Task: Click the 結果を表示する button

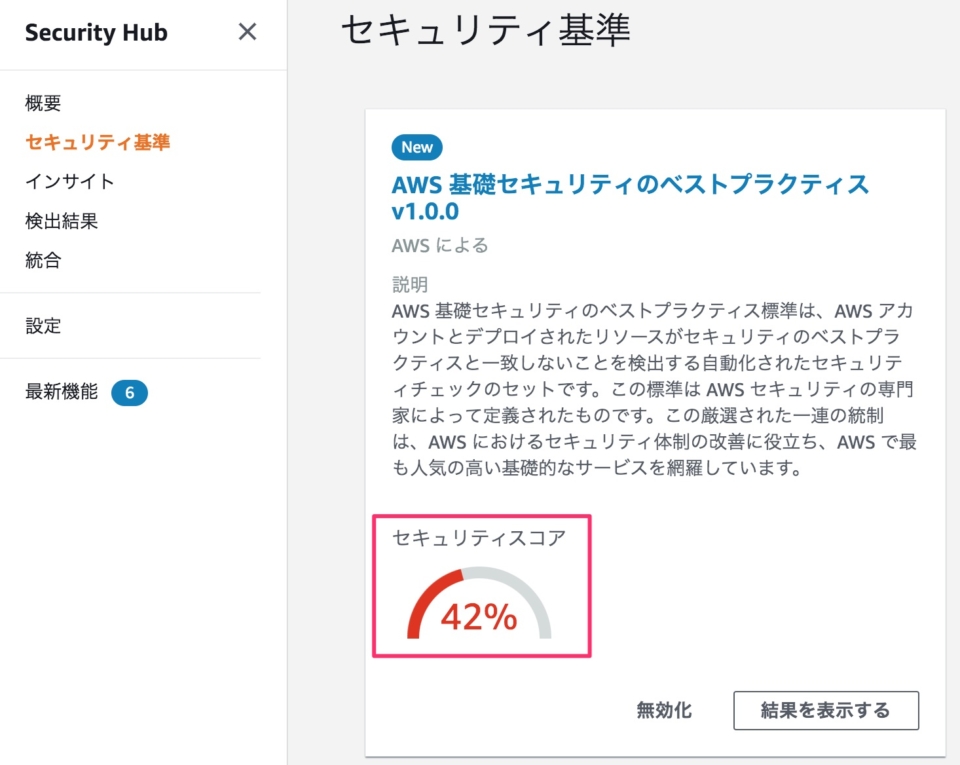Action: tap(825, 711)
